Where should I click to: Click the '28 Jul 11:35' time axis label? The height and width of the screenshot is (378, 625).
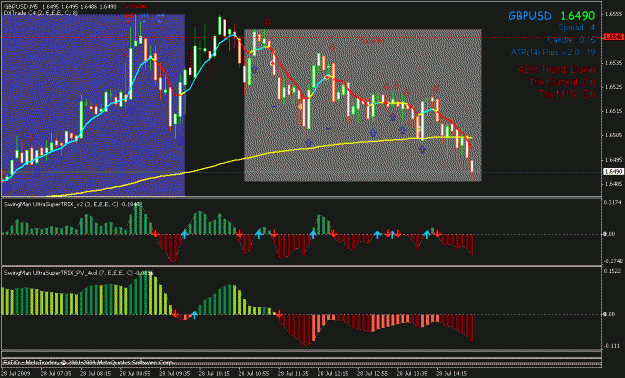pos(293,374)
